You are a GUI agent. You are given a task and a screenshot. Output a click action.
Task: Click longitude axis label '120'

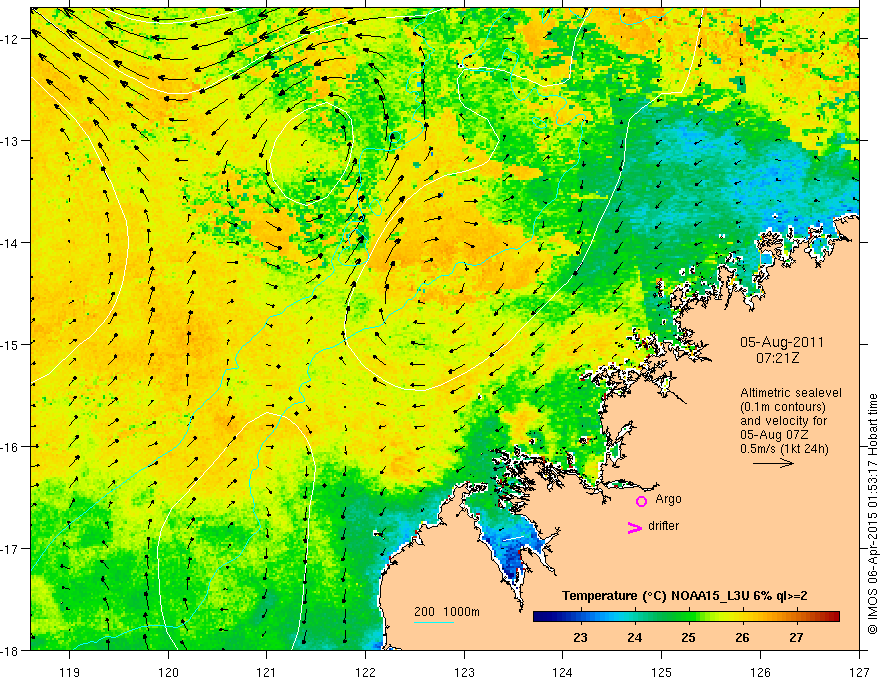(168, 672)
